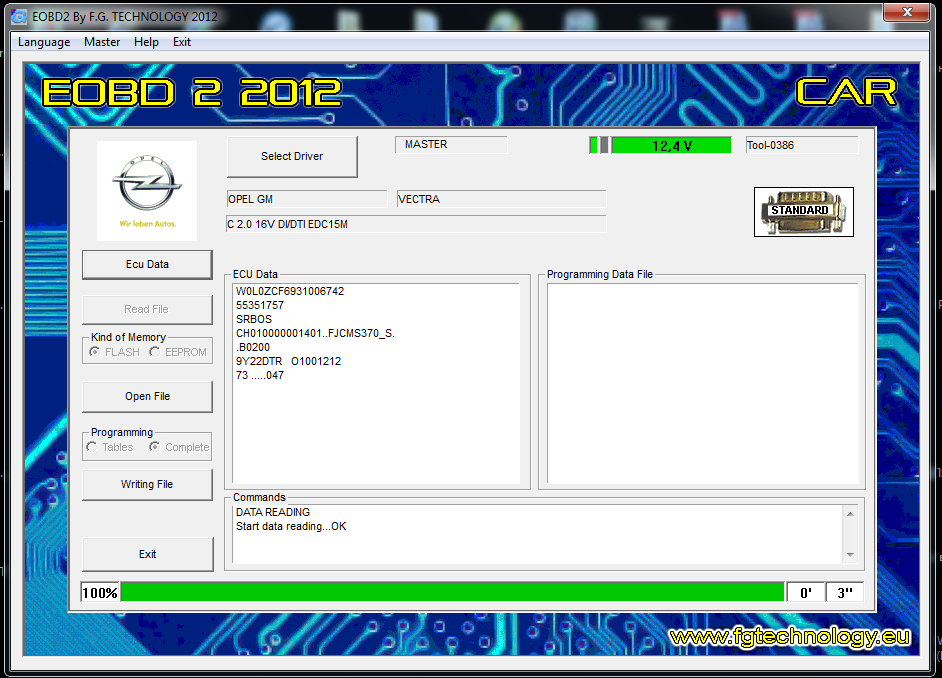Screen dimensions: 942x678
Task: Click the EOBD2 app icon in title bar
Action: pyautogui.click(x=19, y=16)
